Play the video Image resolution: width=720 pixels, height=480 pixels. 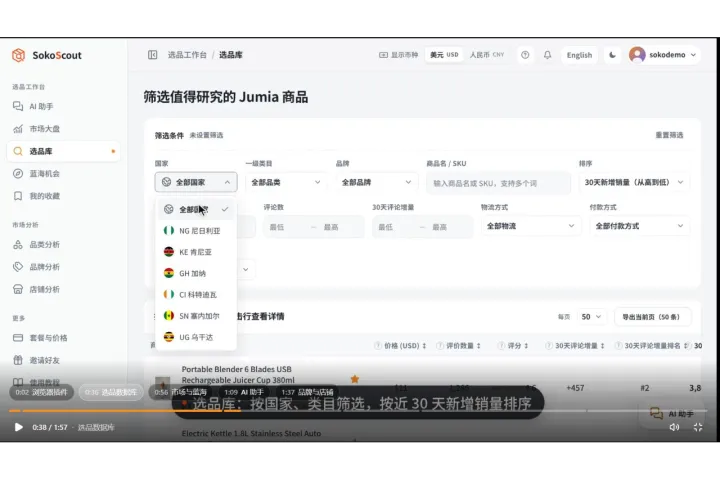coord(18,427)
